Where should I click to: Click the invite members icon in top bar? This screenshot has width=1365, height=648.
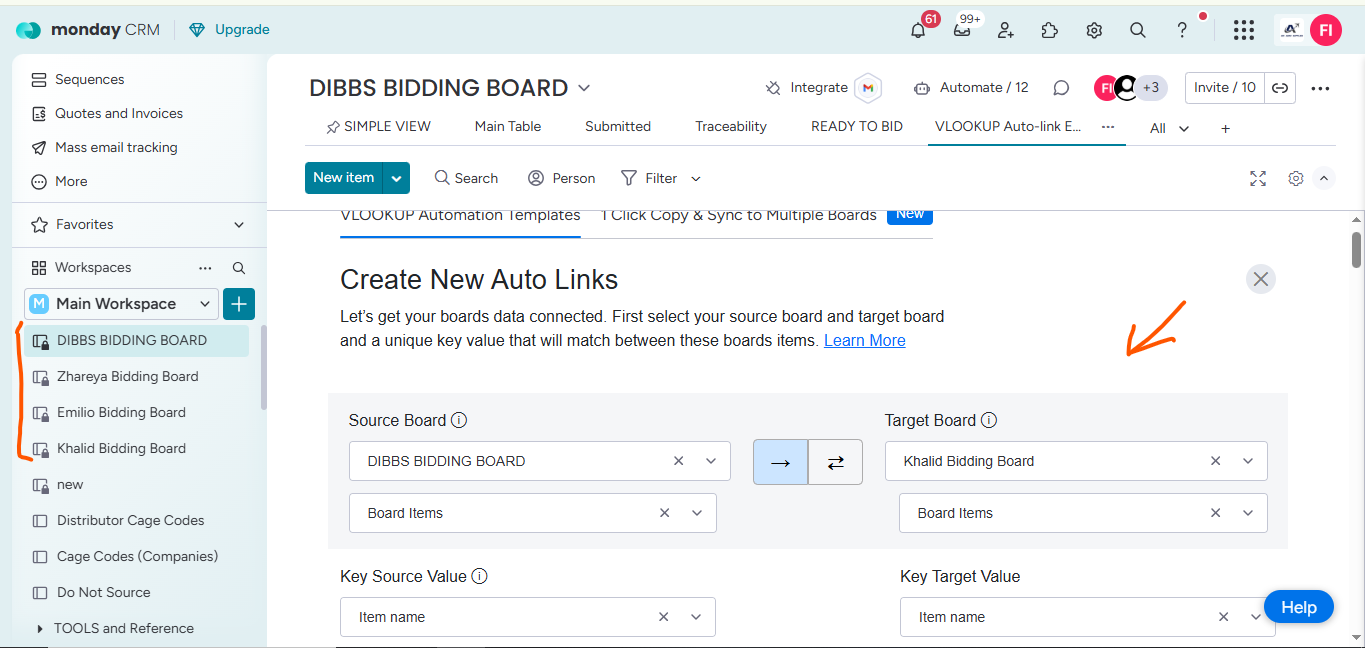click(1006, 30)
